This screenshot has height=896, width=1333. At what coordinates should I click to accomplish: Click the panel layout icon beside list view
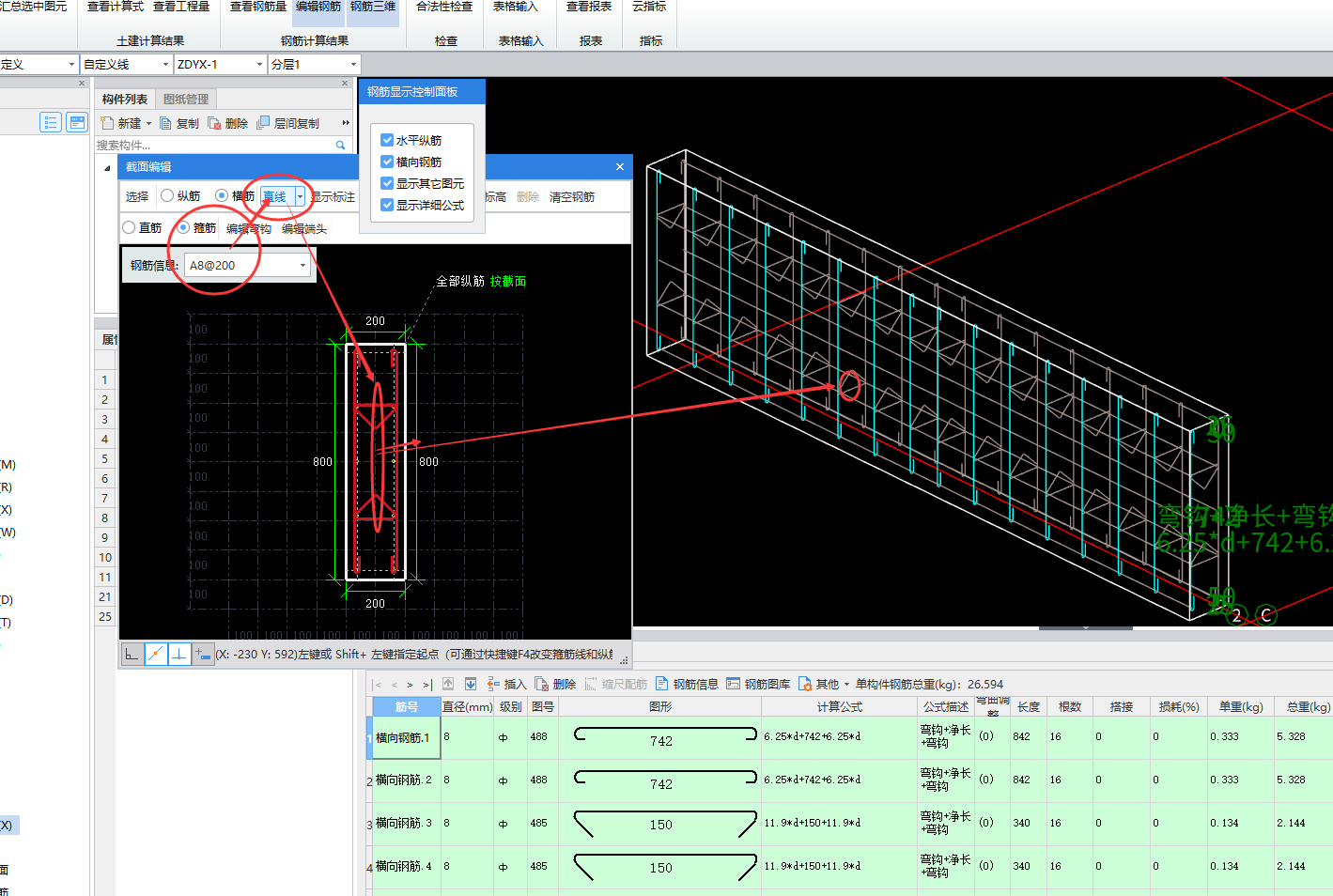pos(77,122)
